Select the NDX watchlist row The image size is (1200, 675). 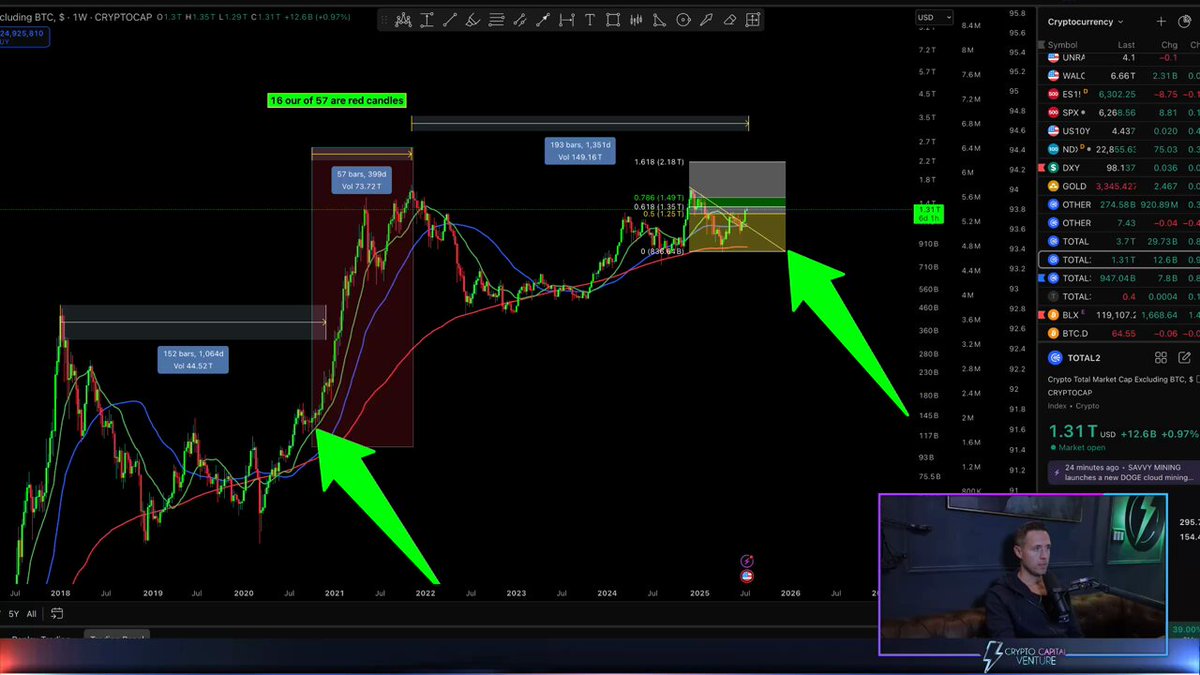click(x=1119, y=149)
